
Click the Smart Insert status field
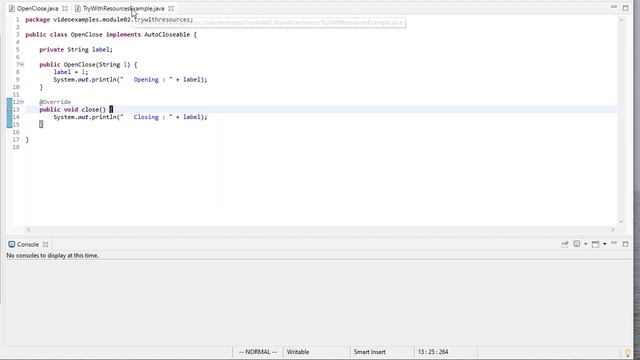[369, 352]
